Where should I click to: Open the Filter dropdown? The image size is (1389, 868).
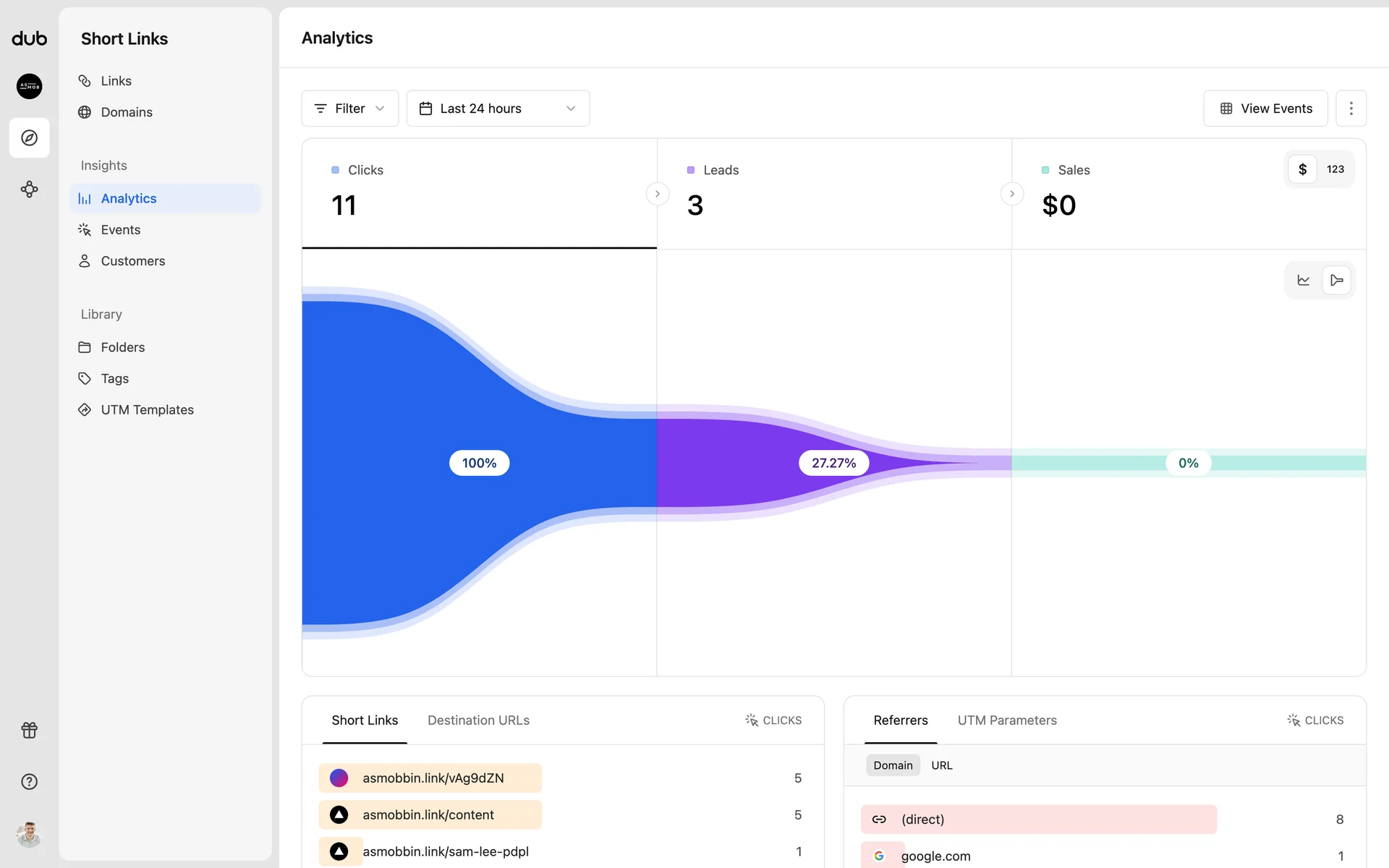coord(349,109)
